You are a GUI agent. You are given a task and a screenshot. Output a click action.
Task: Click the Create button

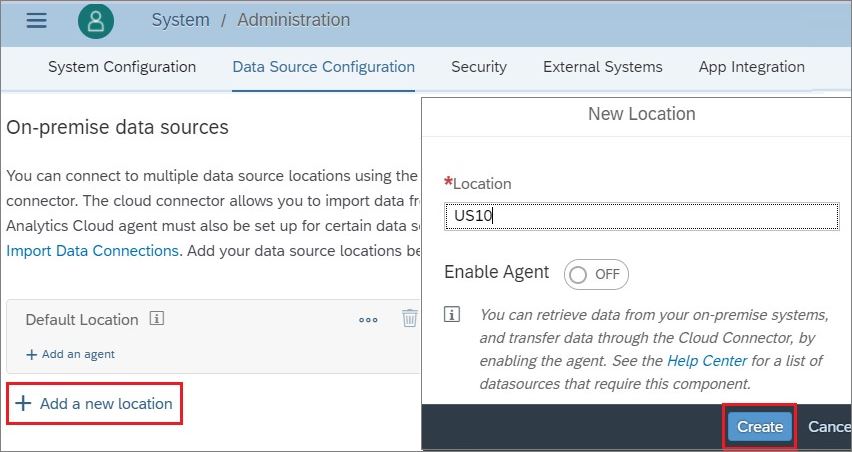pyautogui.click(x=760, y=426)
